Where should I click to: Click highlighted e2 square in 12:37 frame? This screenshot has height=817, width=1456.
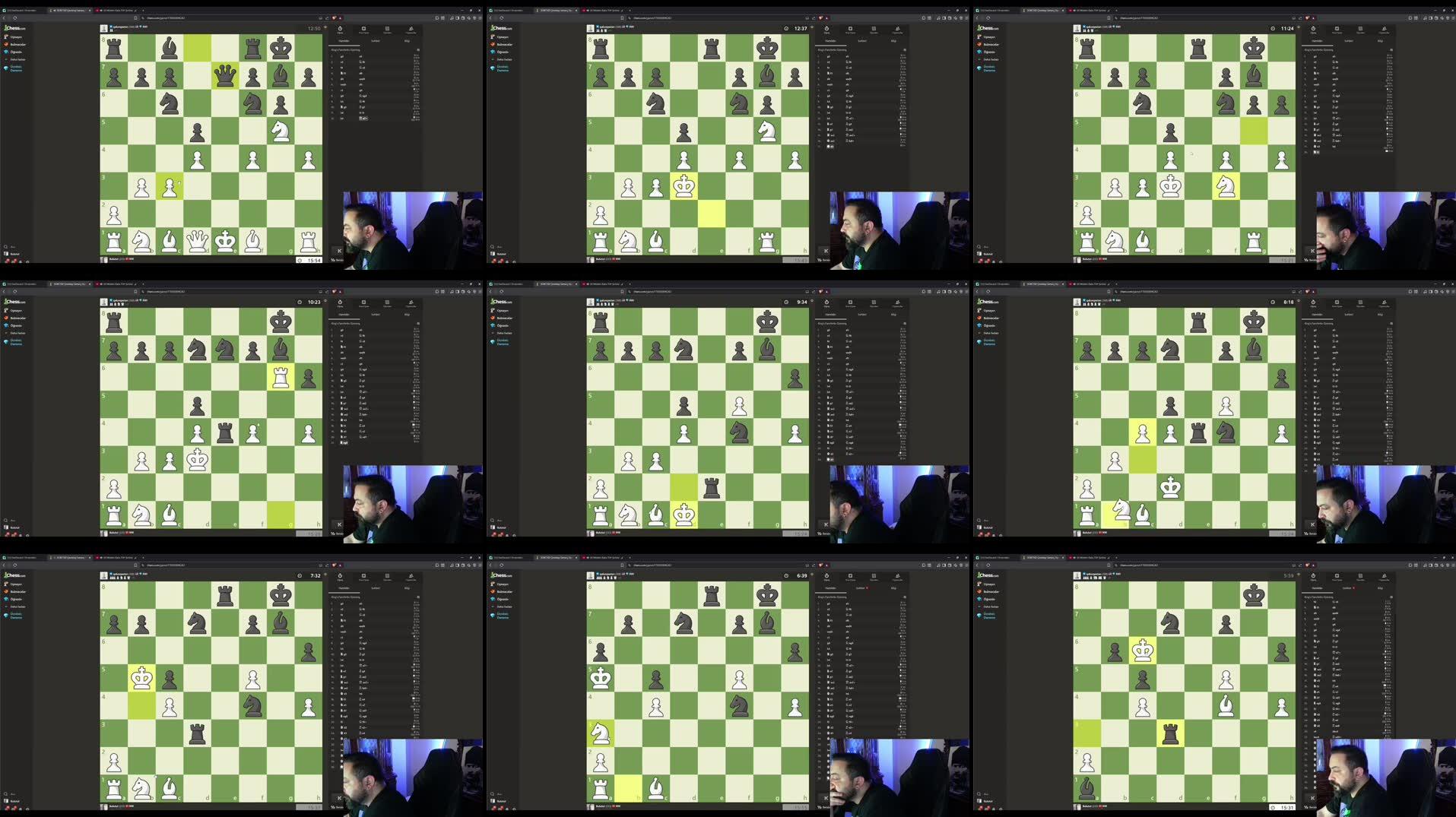(x=712, y=214)
